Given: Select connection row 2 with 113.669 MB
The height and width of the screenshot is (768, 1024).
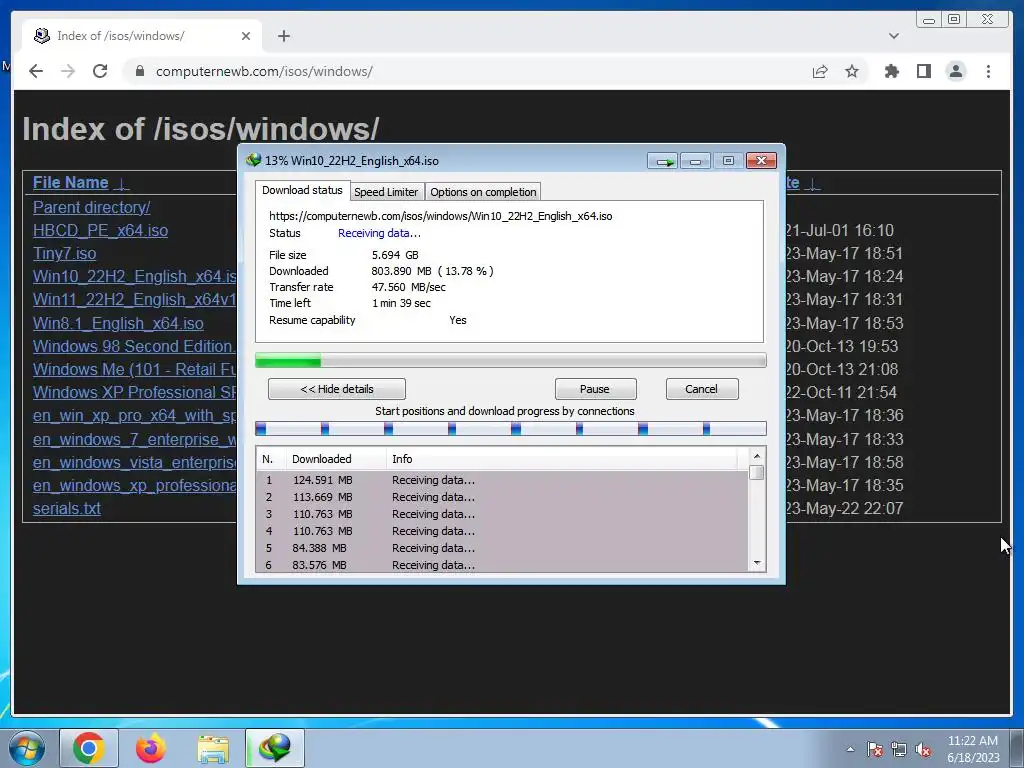Looking at the screenshot, I should click(x=502, y=497).
